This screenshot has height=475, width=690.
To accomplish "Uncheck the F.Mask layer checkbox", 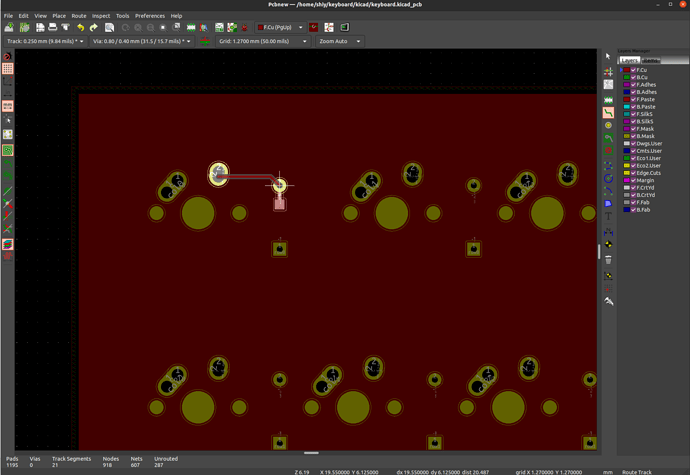I will coord(633,129).
